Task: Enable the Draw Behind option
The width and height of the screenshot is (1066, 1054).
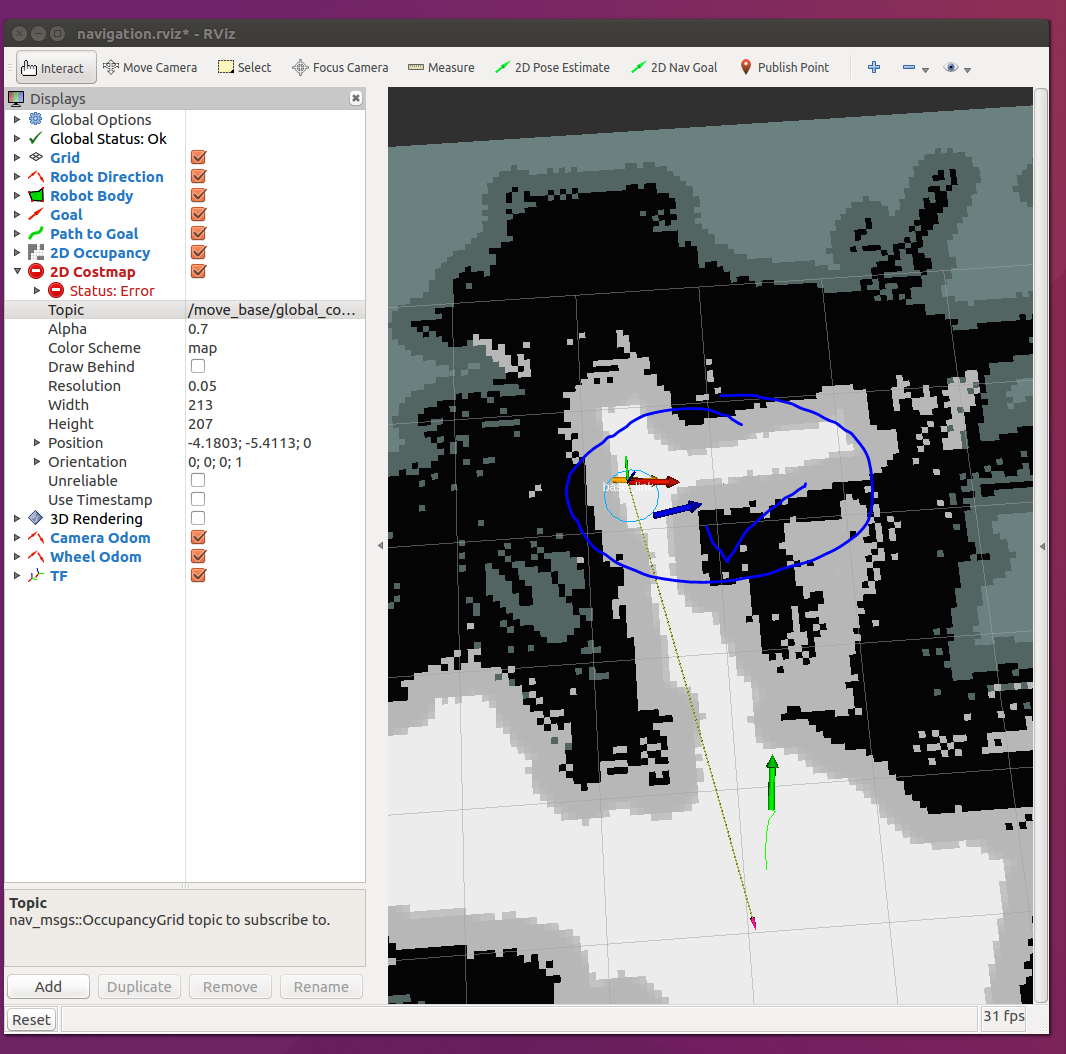Action: point(197,365)
